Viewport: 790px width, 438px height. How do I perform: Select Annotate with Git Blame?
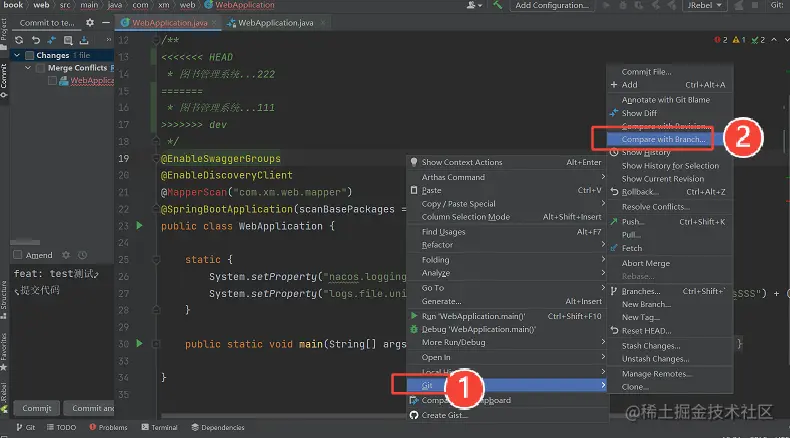(669, 100)
